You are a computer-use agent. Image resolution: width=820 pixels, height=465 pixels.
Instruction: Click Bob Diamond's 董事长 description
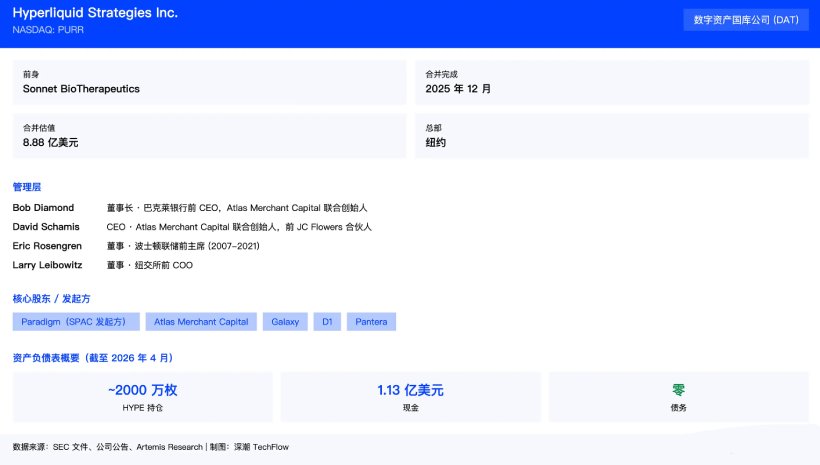[x=237, y=208]
